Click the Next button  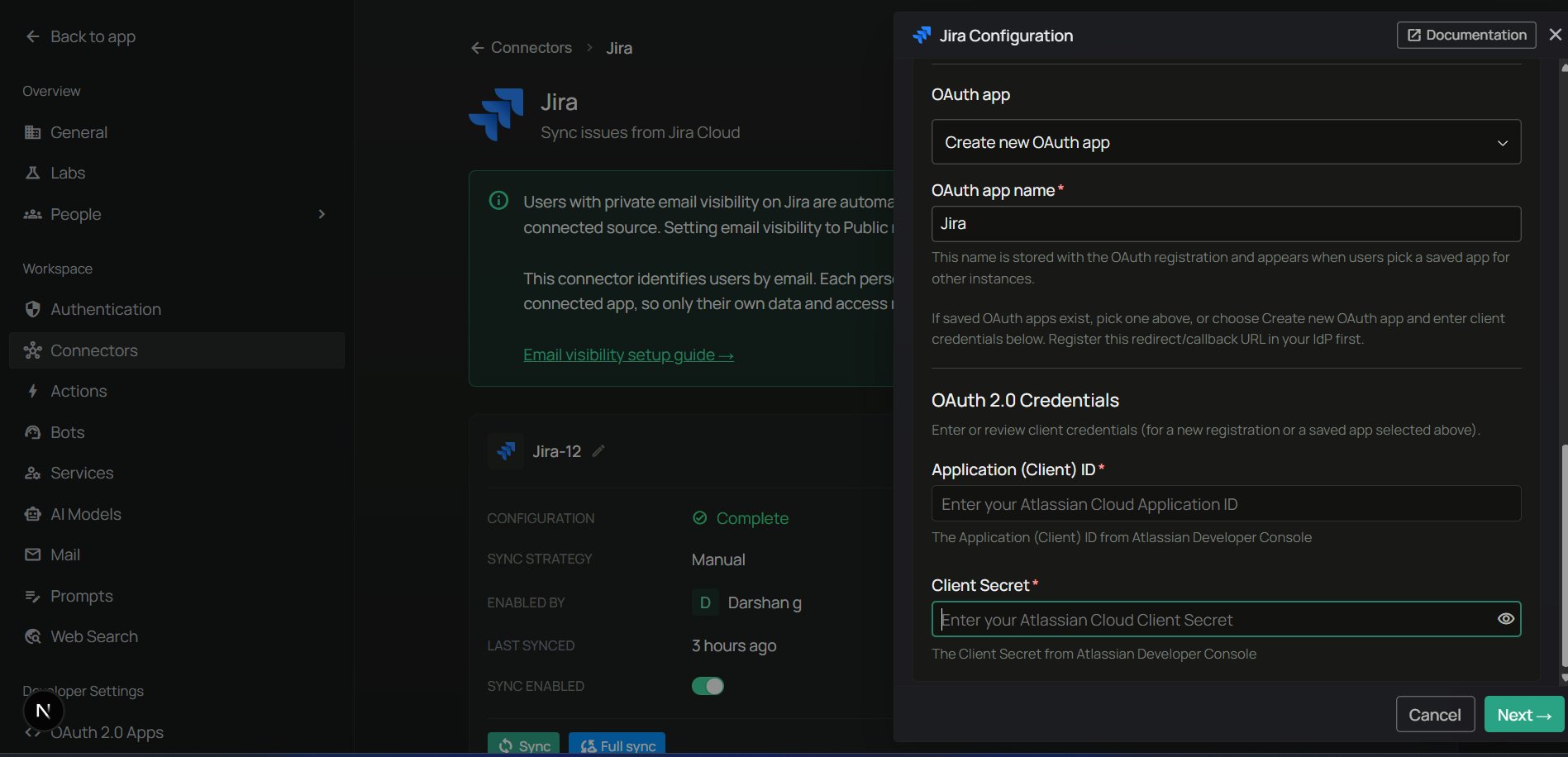coord(1524,715)
